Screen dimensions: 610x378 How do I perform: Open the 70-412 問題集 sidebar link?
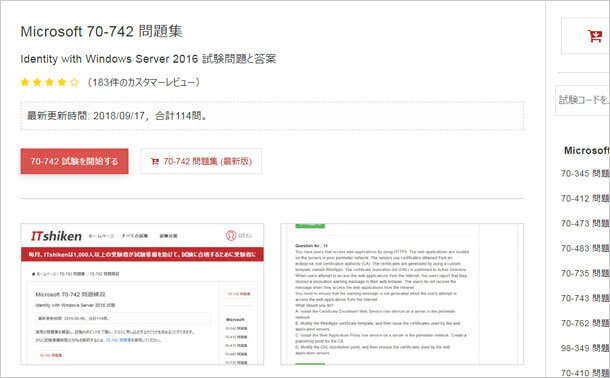pos(585,198)
